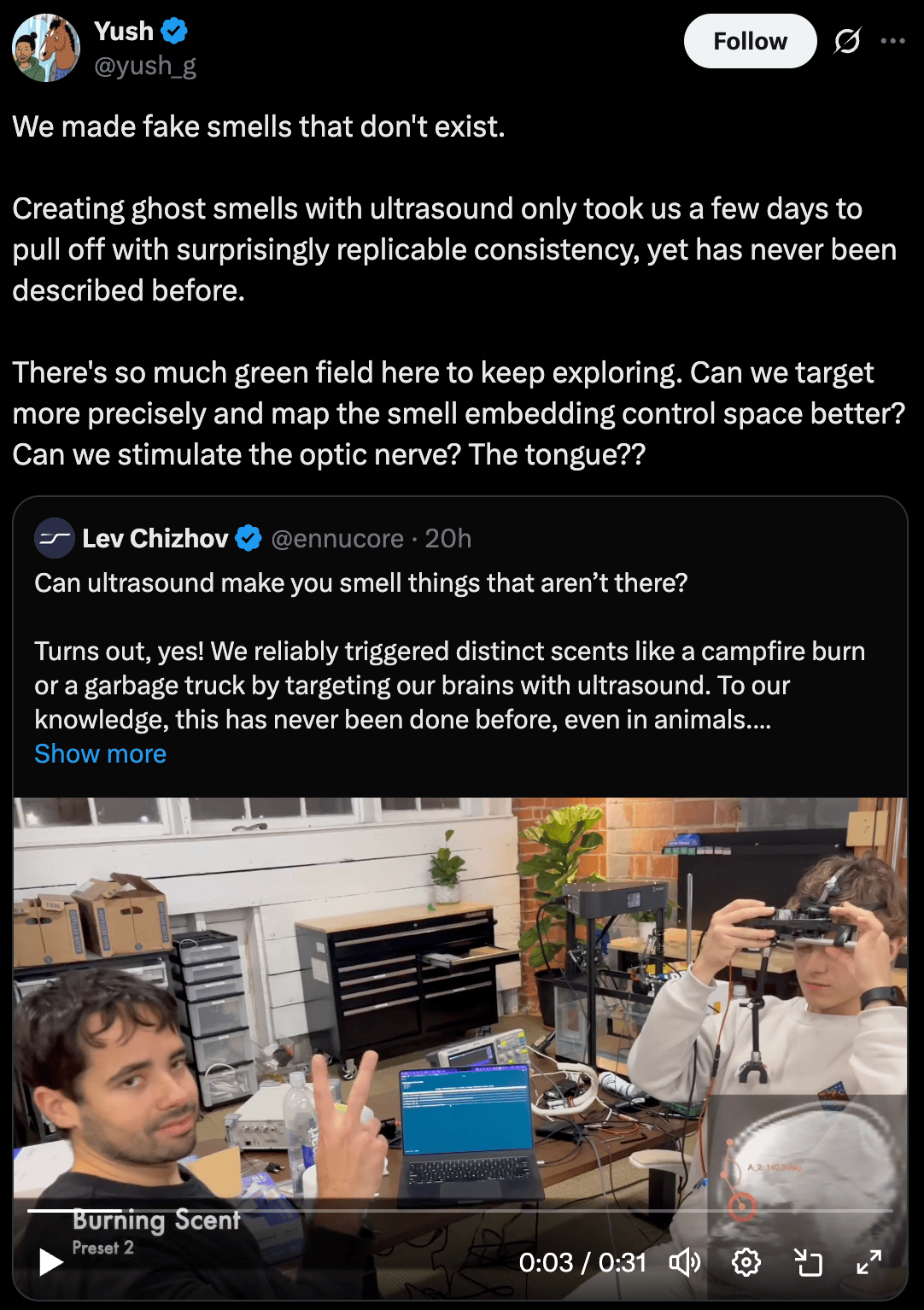
Task: Open the @yush_g handle link
Action: coord(145,66)
